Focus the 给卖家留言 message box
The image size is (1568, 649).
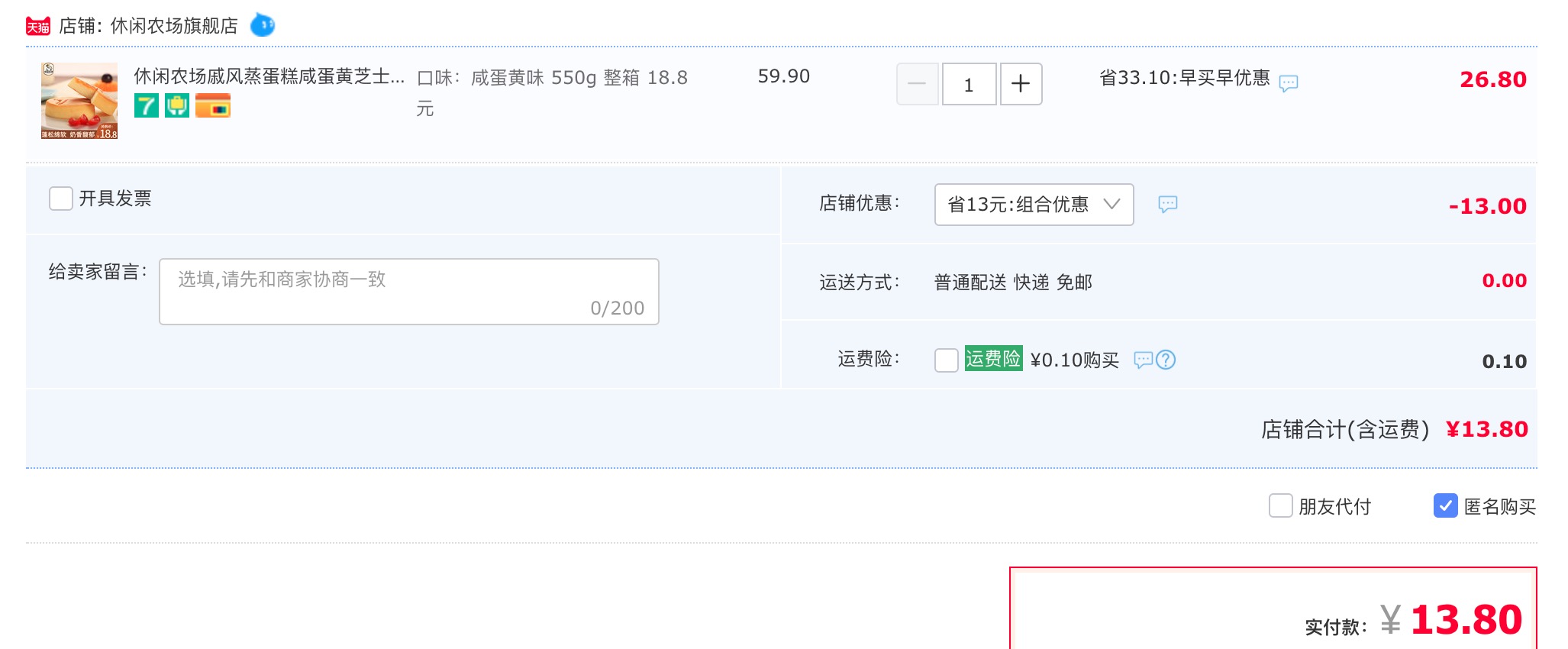[x=409, y=292]
